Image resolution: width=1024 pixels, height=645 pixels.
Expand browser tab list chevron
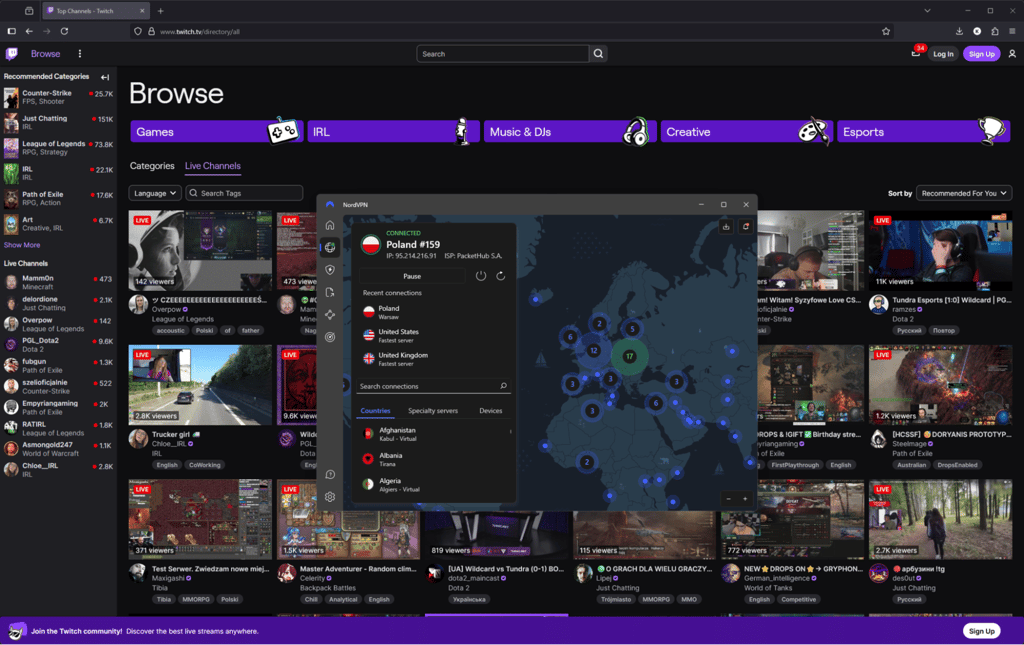click(x=927, y=10)
